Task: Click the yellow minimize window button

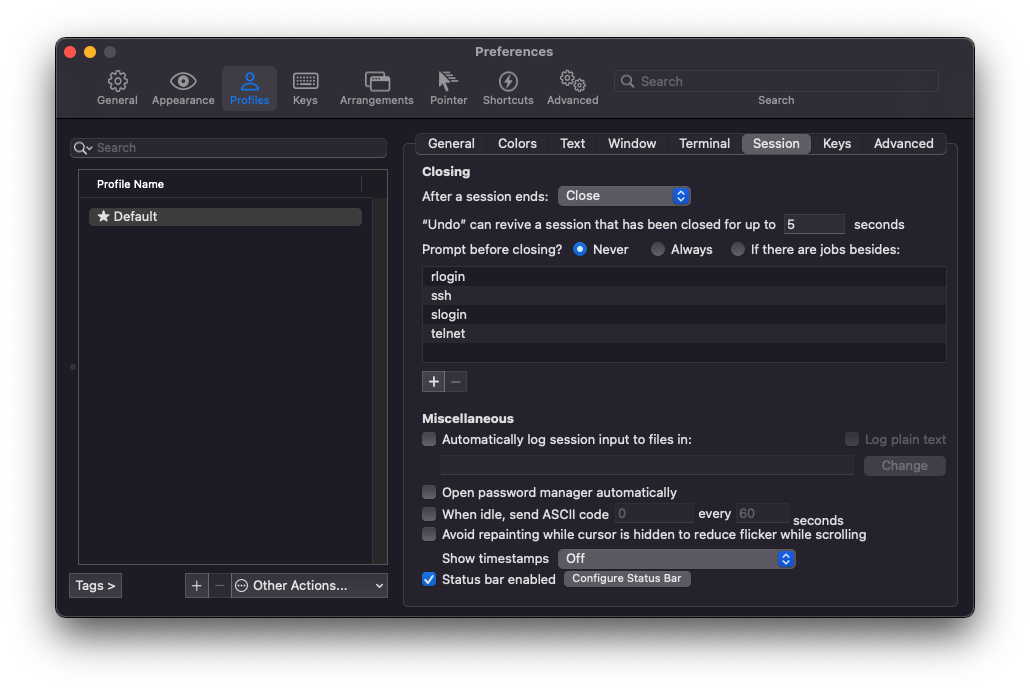Action: (90, 52)
